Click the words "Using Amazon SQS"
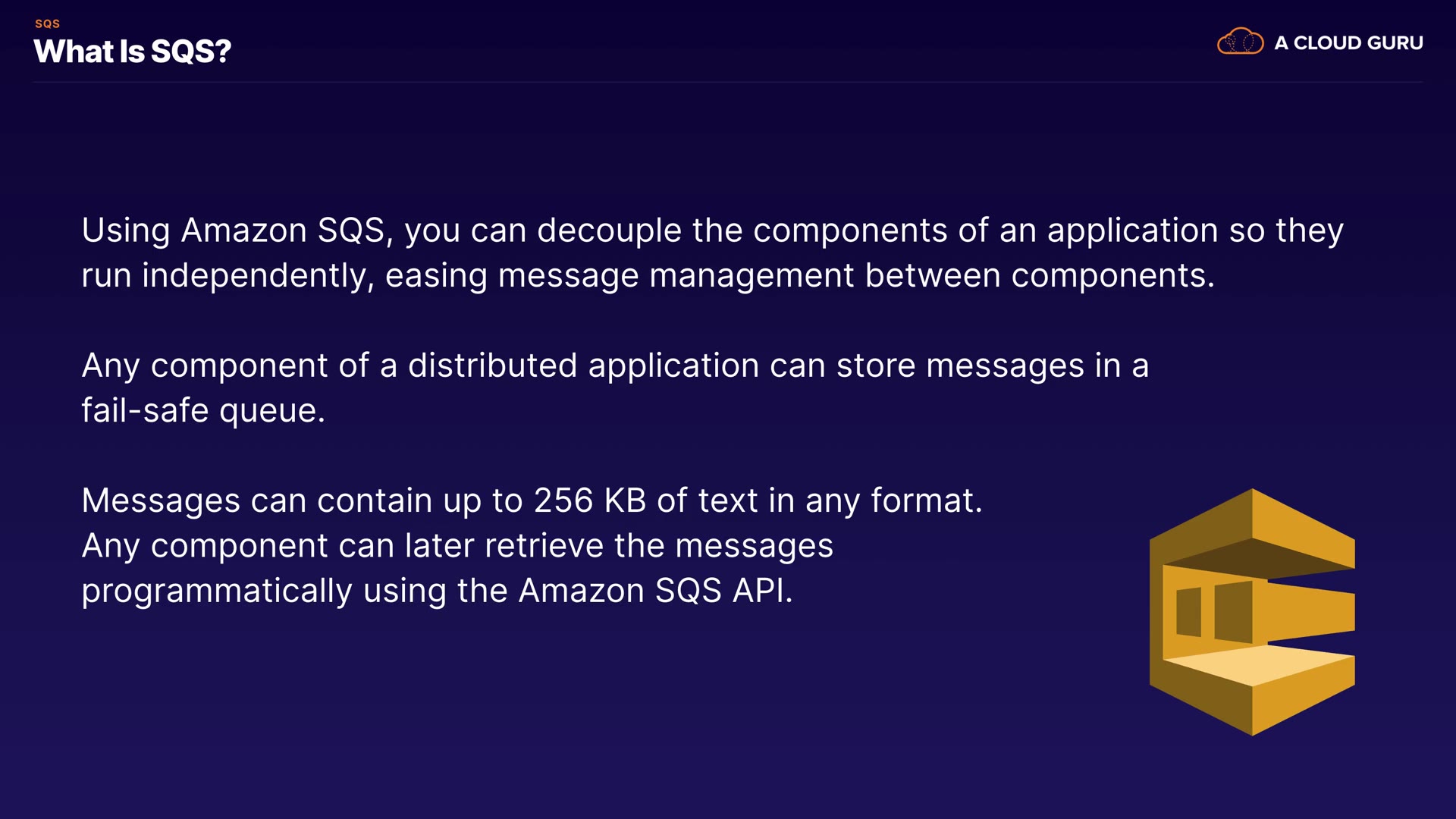The width and height of the screenshot is (1456, 819). coord(236,231)
